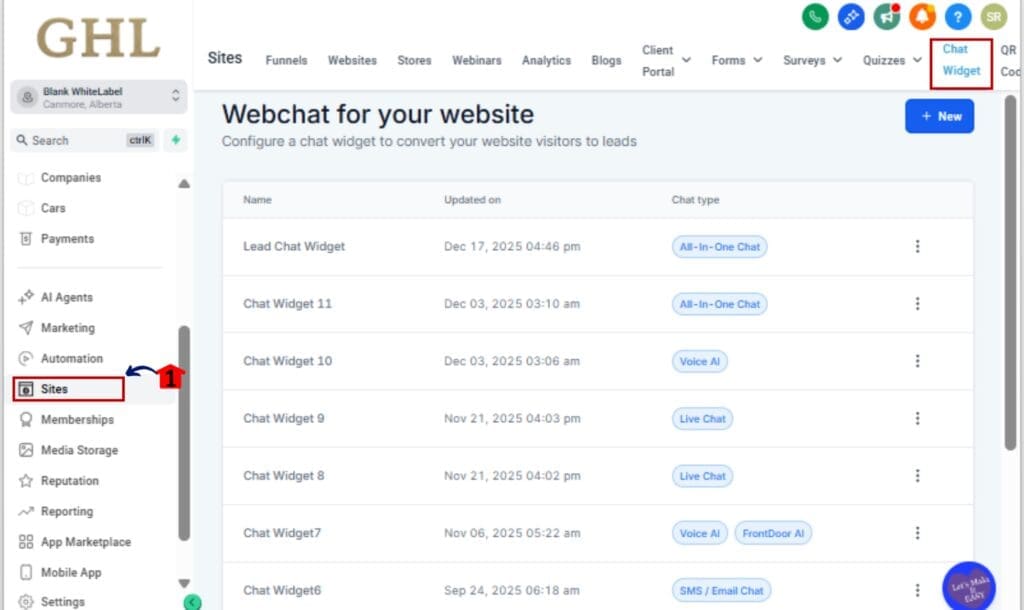Open three-dot menu for Chat Widget 10
The height and width of the screenshot is (610, 1024).
(917, 361)
